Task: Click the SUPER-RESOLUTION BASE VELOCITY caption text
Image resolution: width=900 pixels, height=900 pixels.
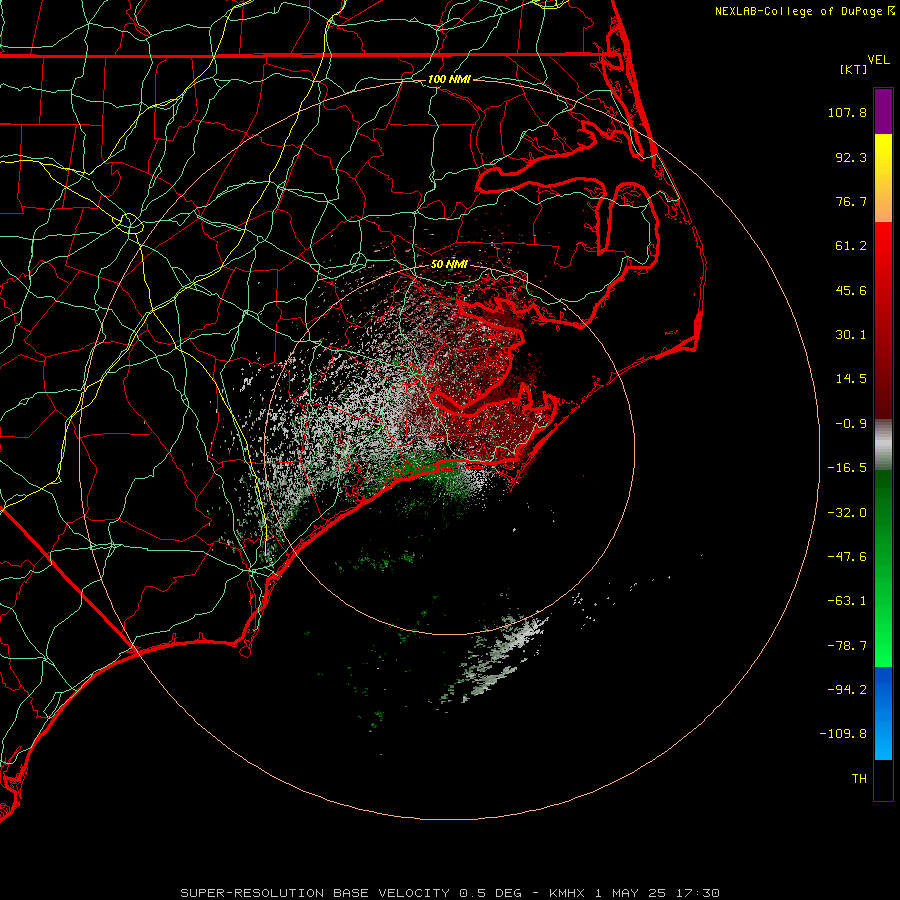Action: point(315,893)
